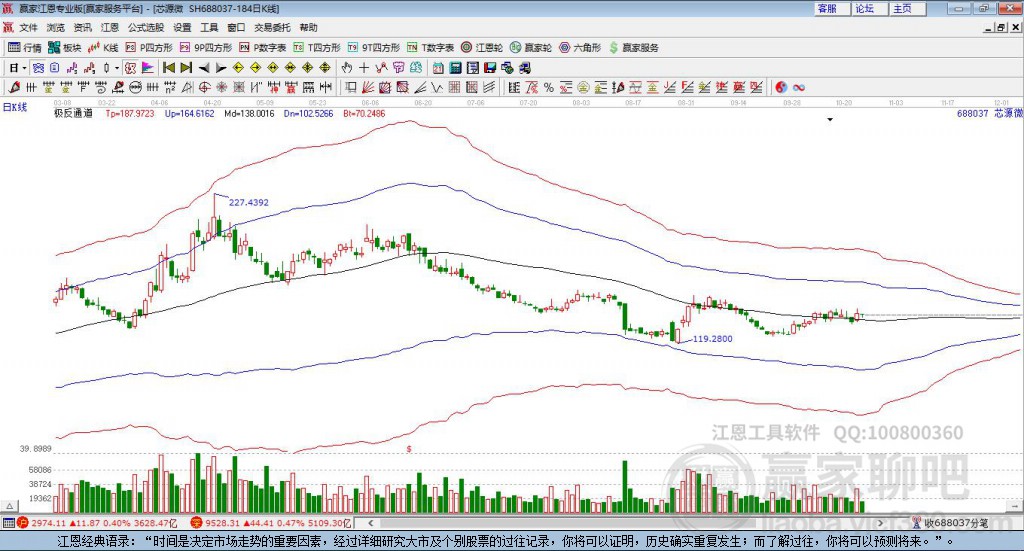Click the blue infinity symbol icon
Viewport: 1024px width, 551px height.
click(799, 87)
